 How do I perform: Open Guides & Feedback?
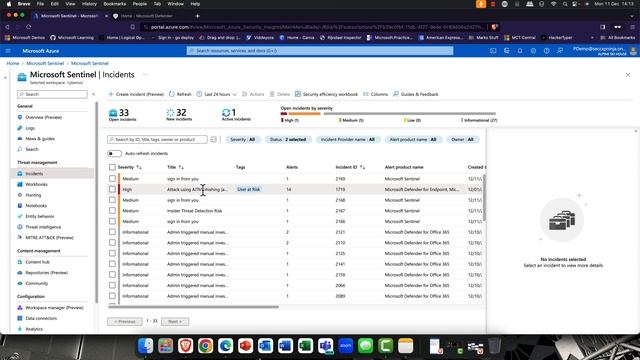[x=416, y=94]
